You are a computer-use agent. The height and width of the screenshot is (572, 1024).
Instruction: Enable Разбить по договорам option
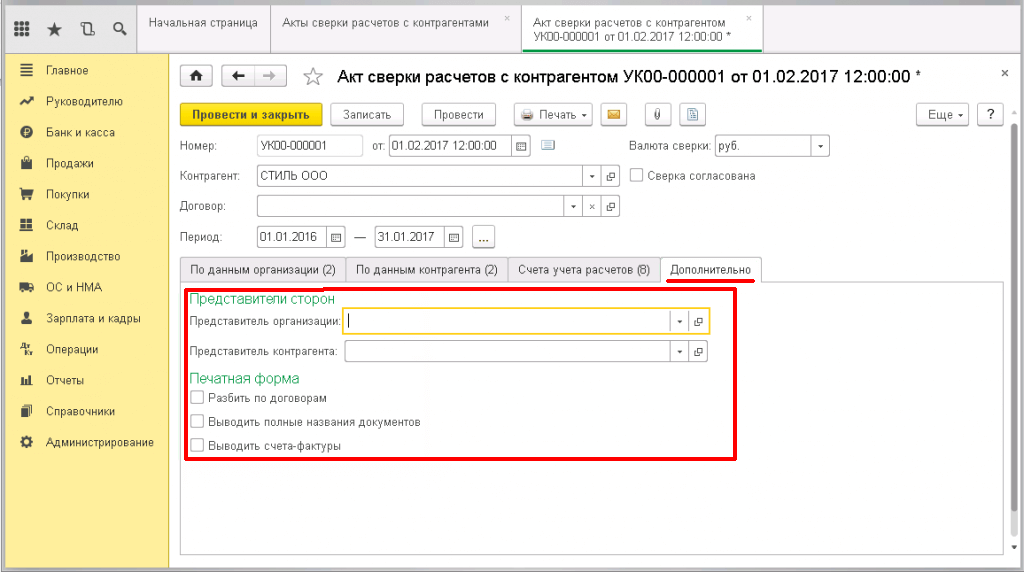click(197, 397)
